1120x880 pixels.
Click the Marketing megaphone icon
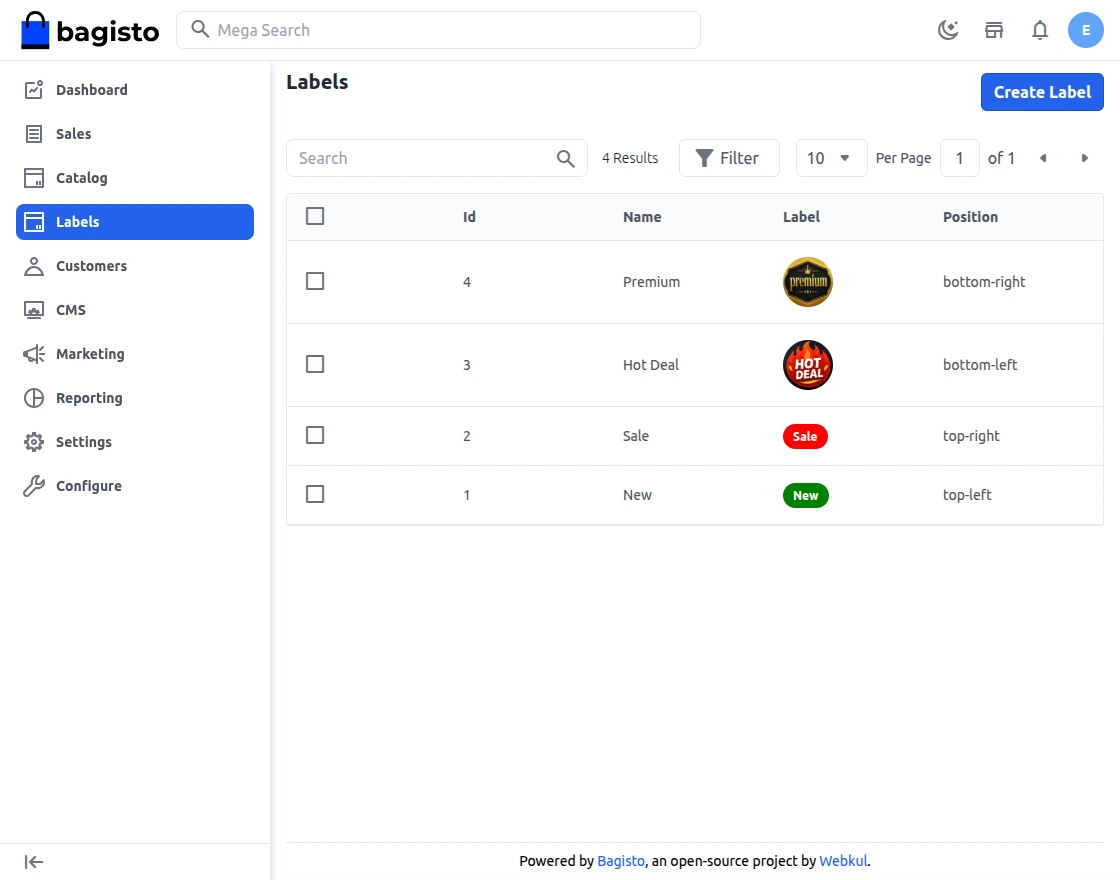pyautogui.click(x=34, y=354)
